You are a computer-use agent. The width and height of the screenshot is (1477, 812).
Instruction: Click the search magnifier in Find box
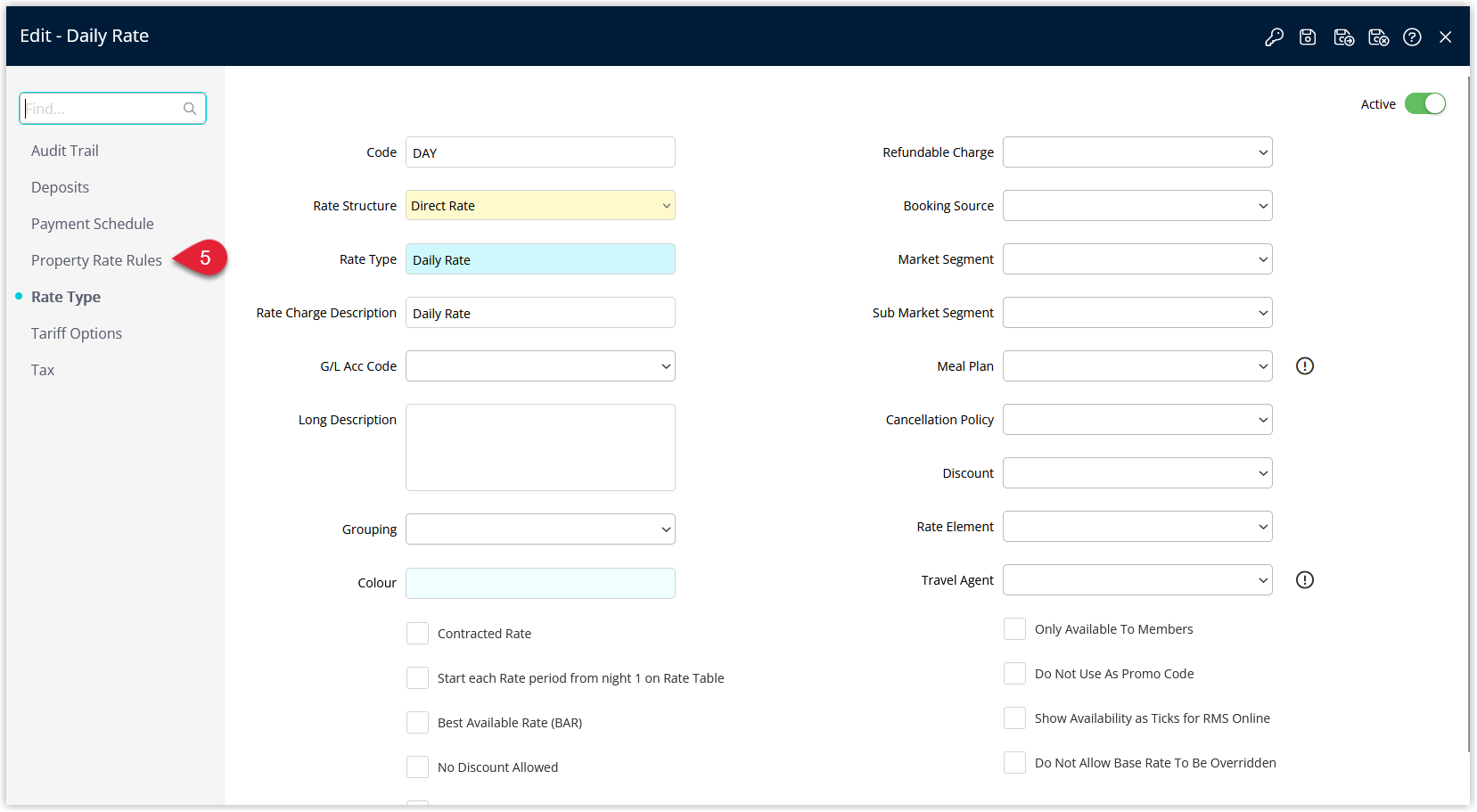click(x=190, y=109)
